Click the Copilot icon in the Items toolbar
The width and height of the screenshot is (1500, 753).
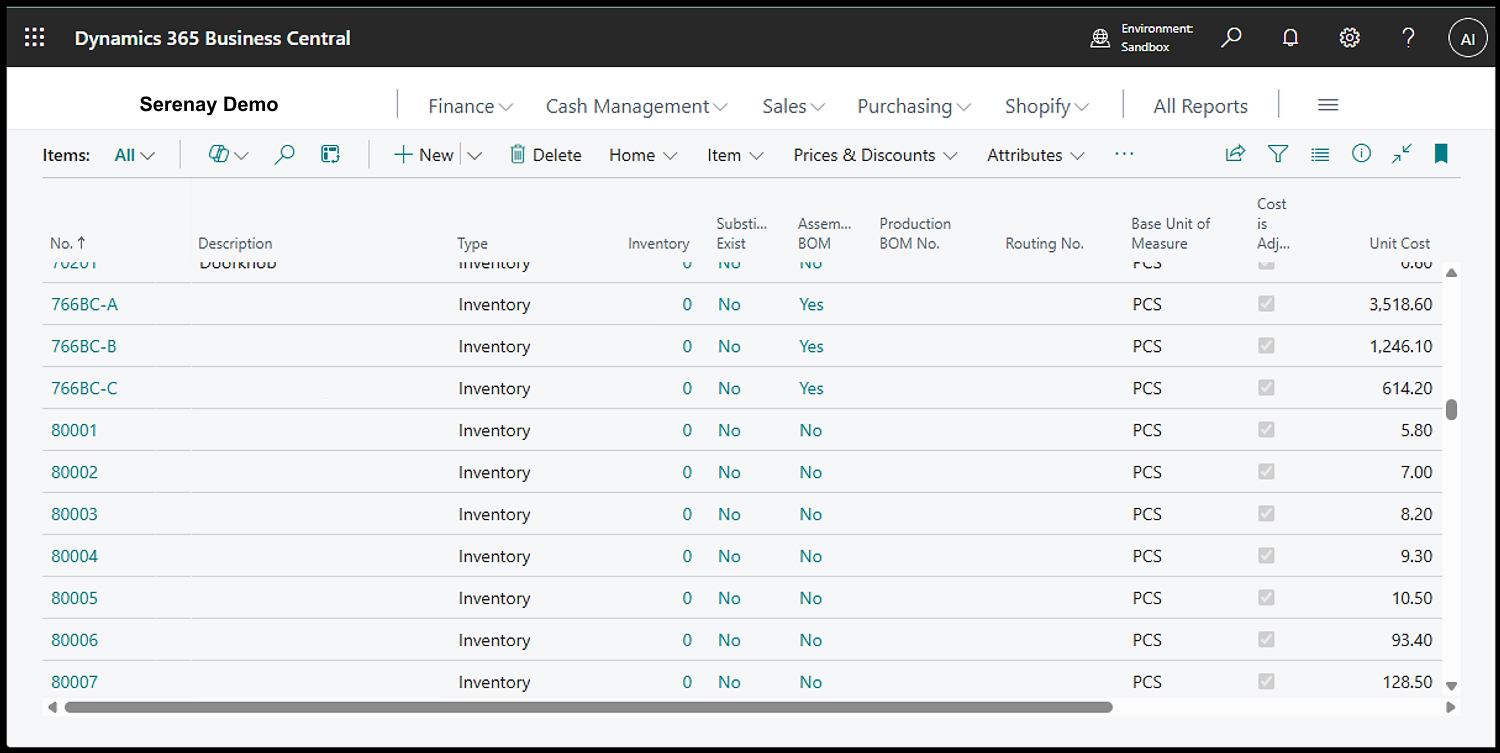[218, 154]
